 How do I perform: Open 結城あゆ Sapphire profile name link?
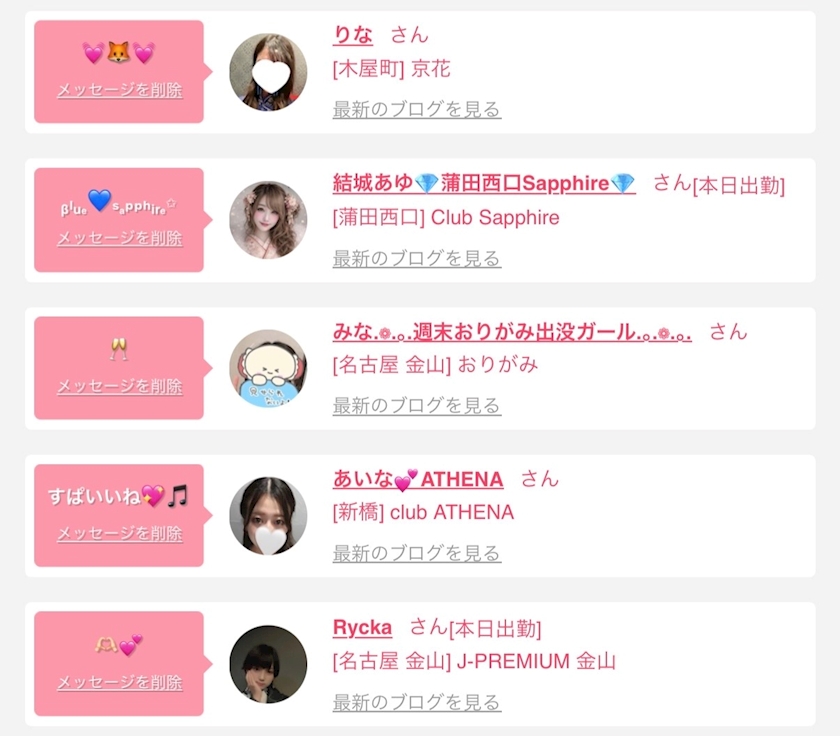coord(484,183)
